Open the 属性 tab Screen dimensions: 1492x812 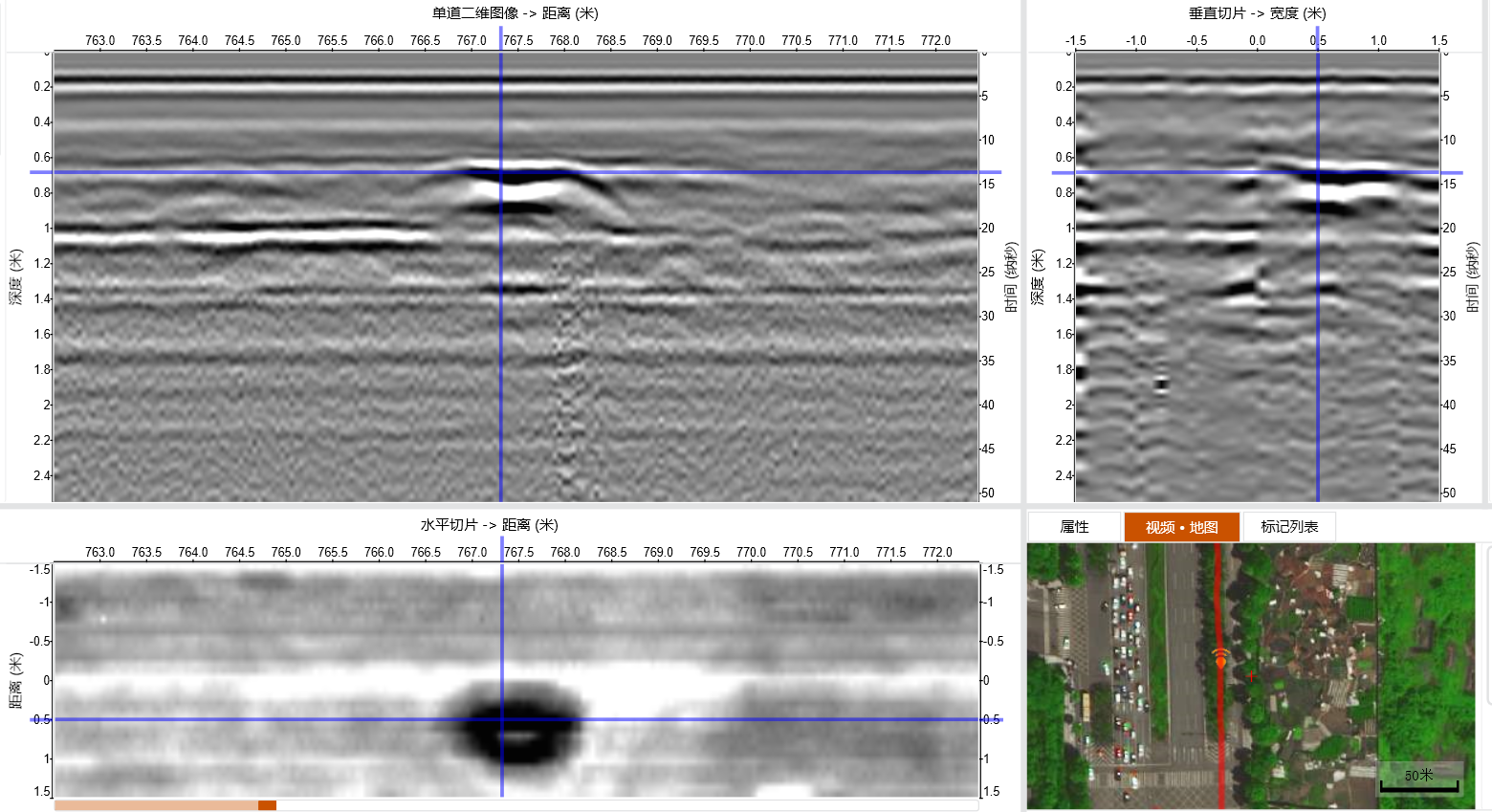[x=1074, y=527]
